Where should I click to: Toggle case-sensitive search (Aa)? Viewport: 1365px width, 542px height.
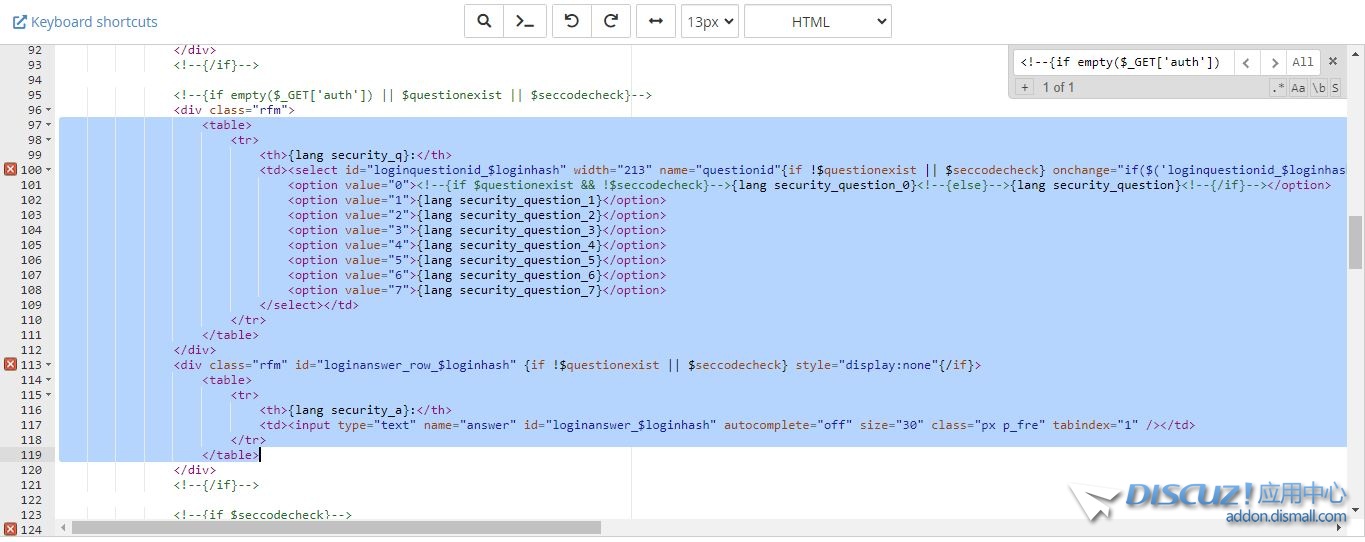pyautogui.click(x=1298, y=88)
